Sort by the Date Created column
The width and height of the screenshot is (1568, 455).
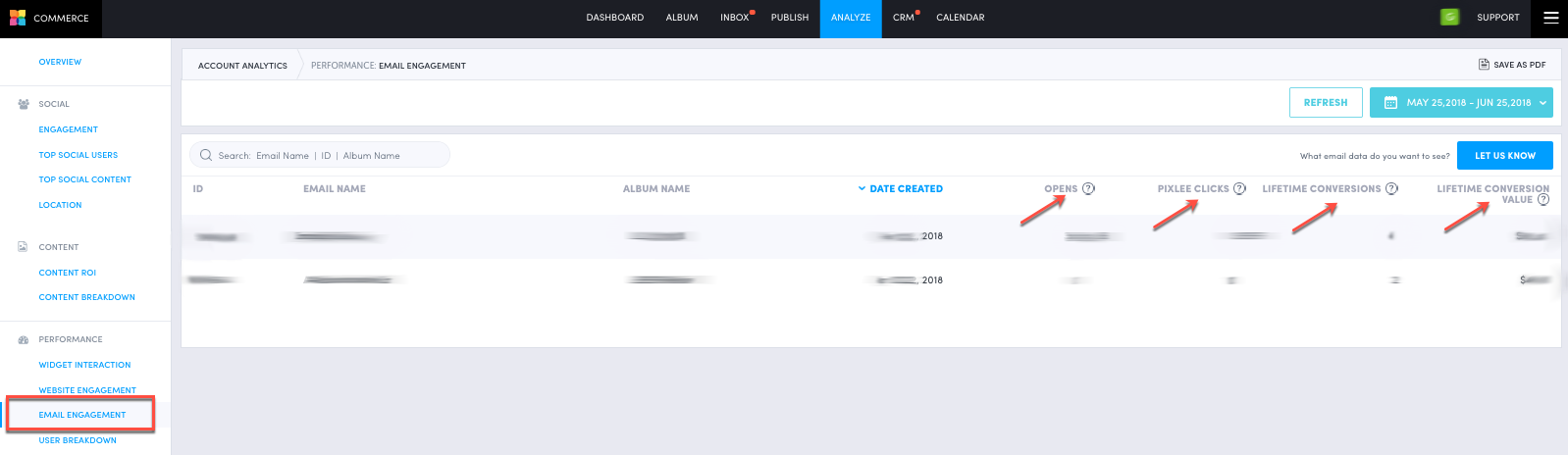pos(905,188)
